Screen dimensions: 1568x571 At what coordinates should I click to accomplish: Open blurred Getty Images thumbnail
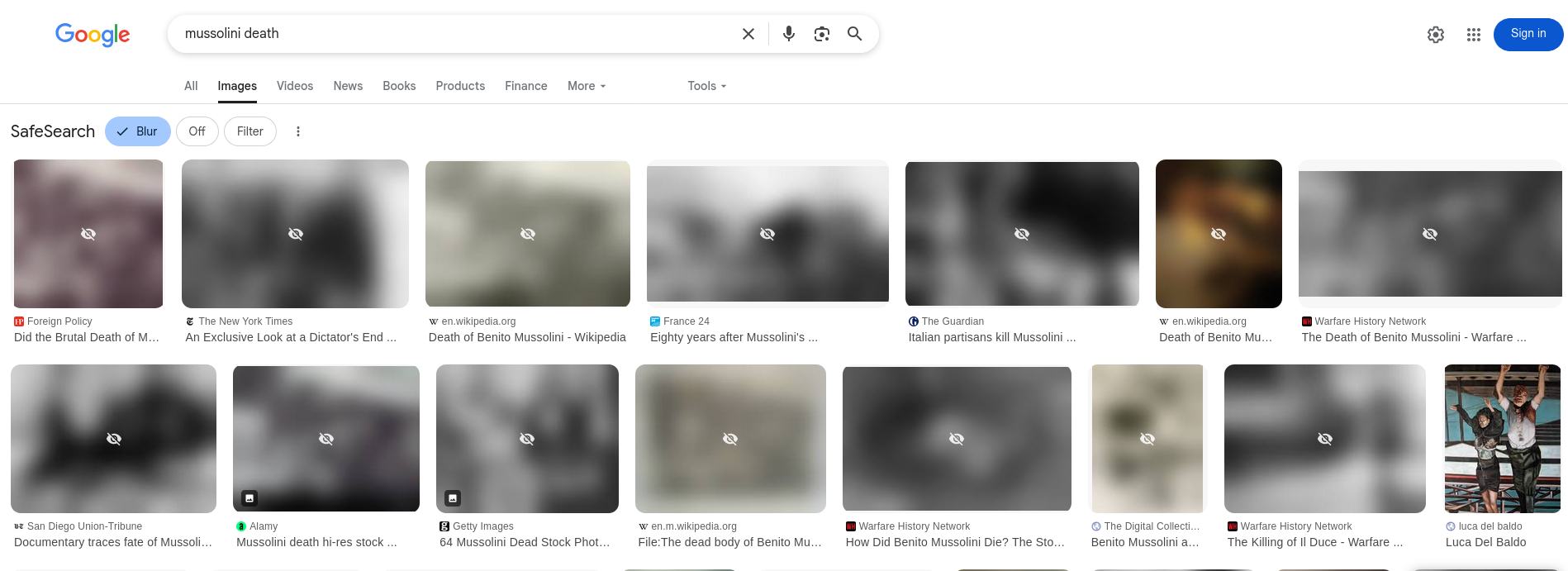527,439
